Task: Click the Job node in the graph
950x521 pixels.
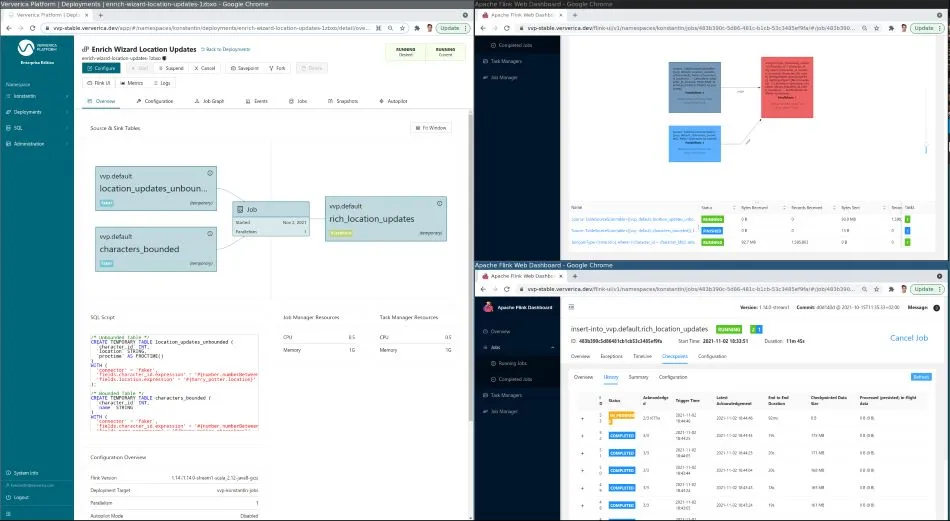Action: click(271, 219)
